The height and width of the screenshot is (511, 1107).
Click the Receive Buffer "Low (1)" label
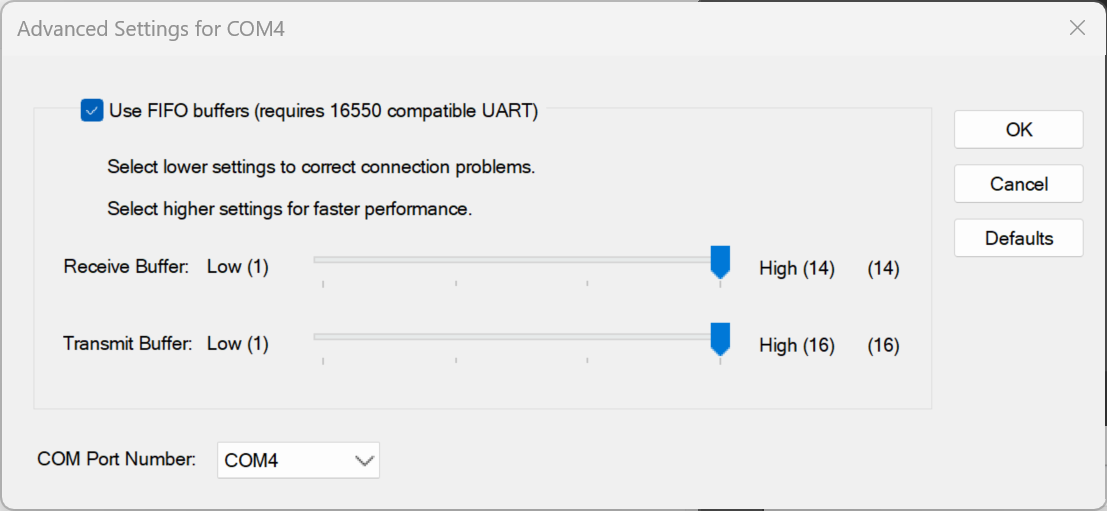238,267
